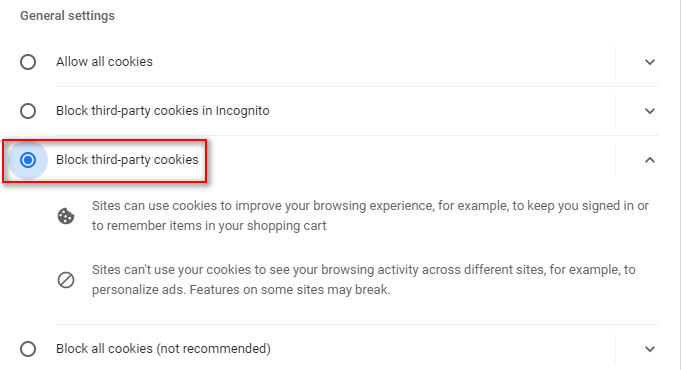The width and height of the screenshot is (681, 370).
Task: Expand details for Incognito cookie blocking
Action: [650, 111]
